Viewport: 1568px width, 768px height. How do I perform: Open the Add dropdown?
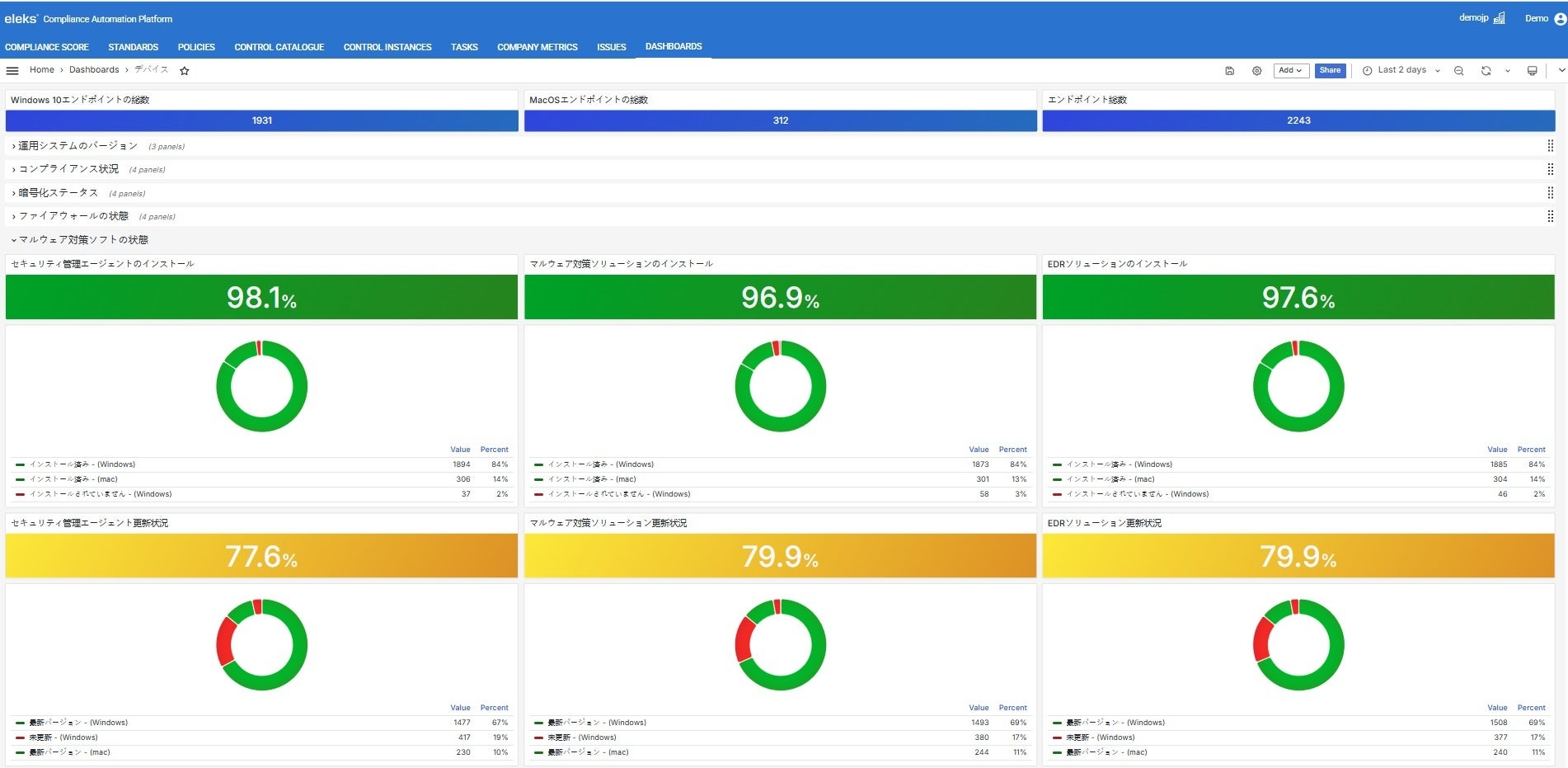pos(1289,70)
